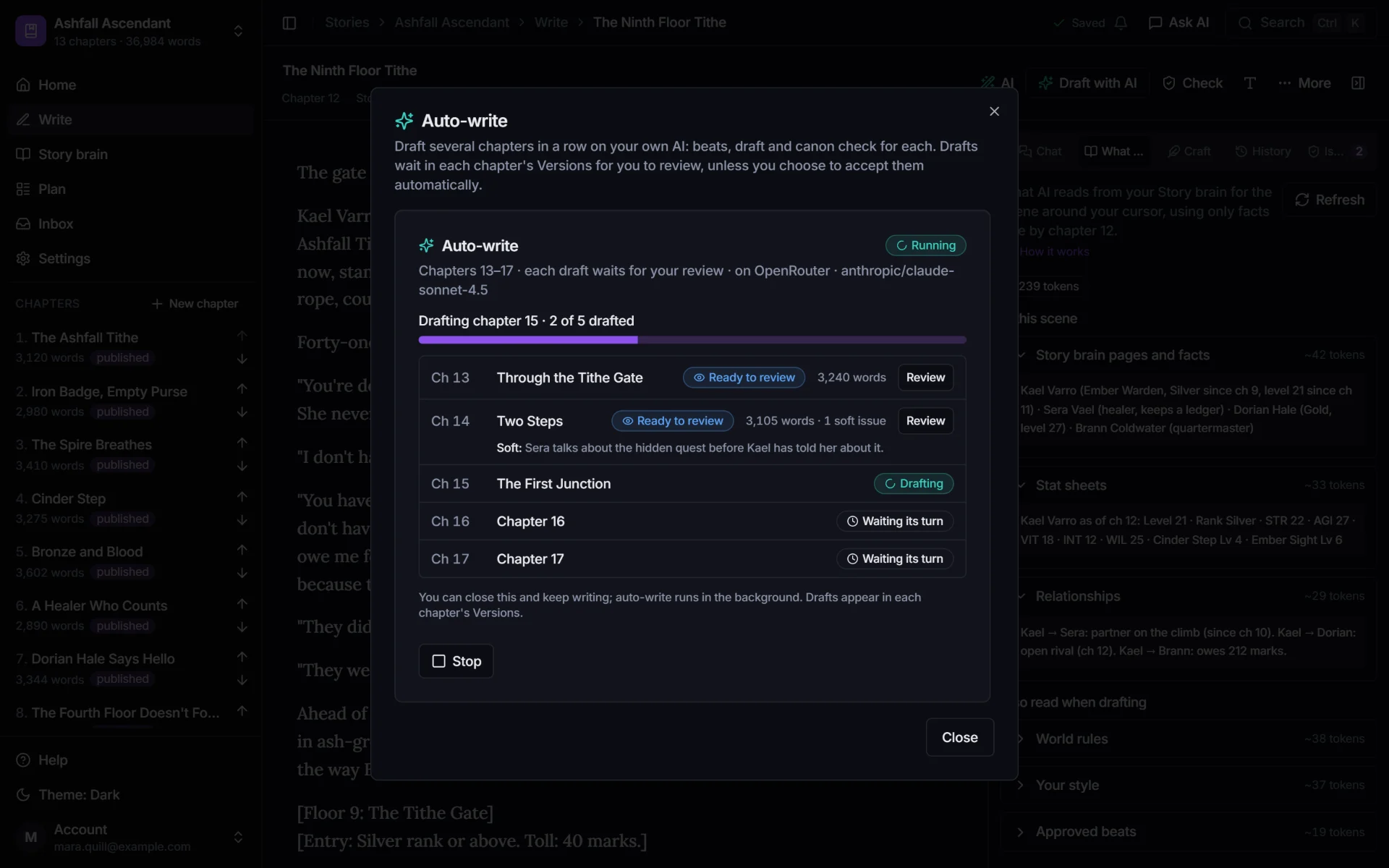Move Dorian Hale Says Hello chapter down
Screen dimensions: 1389x868
tap(242, 680)
